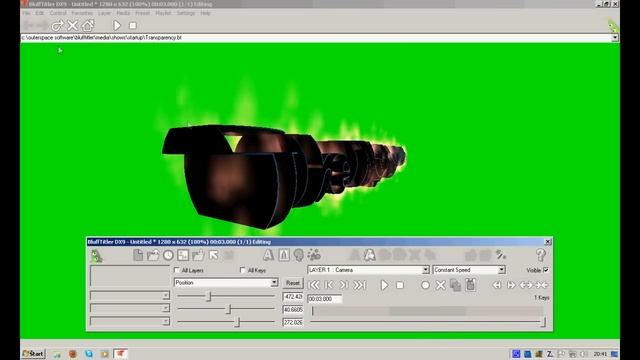Click the 40.6605 value field
The height and width of the screenshot is (360, 640).
coord(293,310)
